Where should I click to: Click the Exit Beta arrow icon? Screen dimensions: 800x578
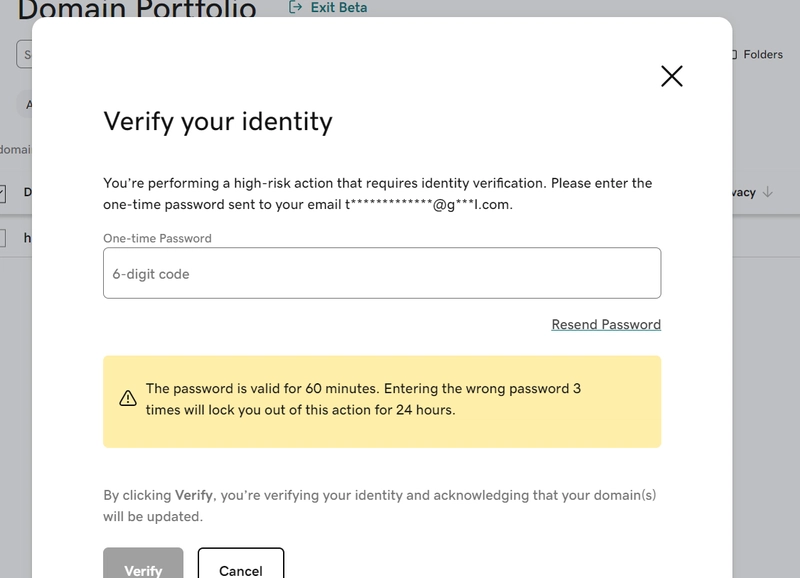[x=296, y=8]
